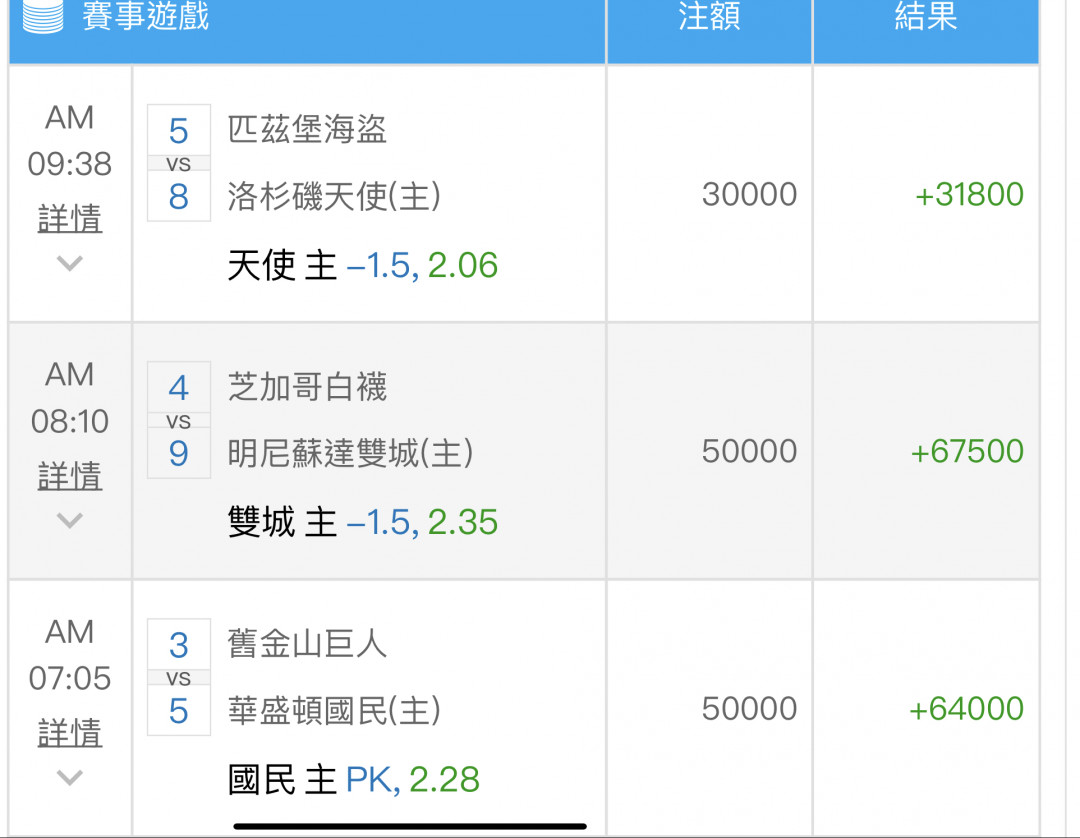Click the +67500 result value
Image resolution: width=1080 pixels, height=838 pixels.
click(967, 452)
